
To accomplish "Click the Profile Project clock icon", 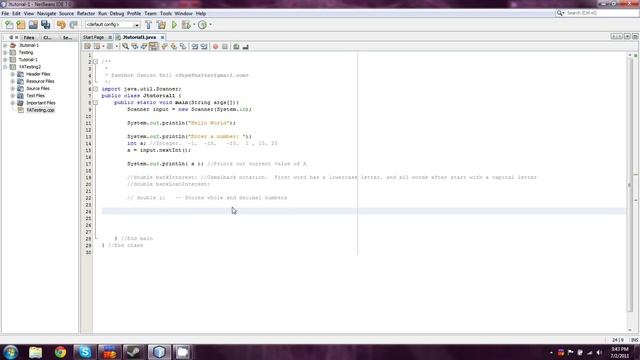I will pos(202,25).
